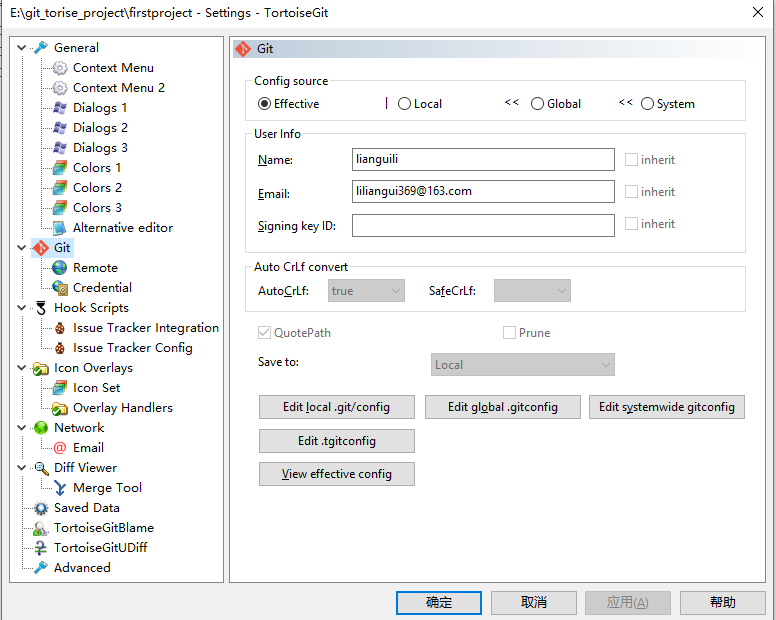Toggle inherit checkbox for Signing key ID
The image size is (776, 620).
point(631,224)
